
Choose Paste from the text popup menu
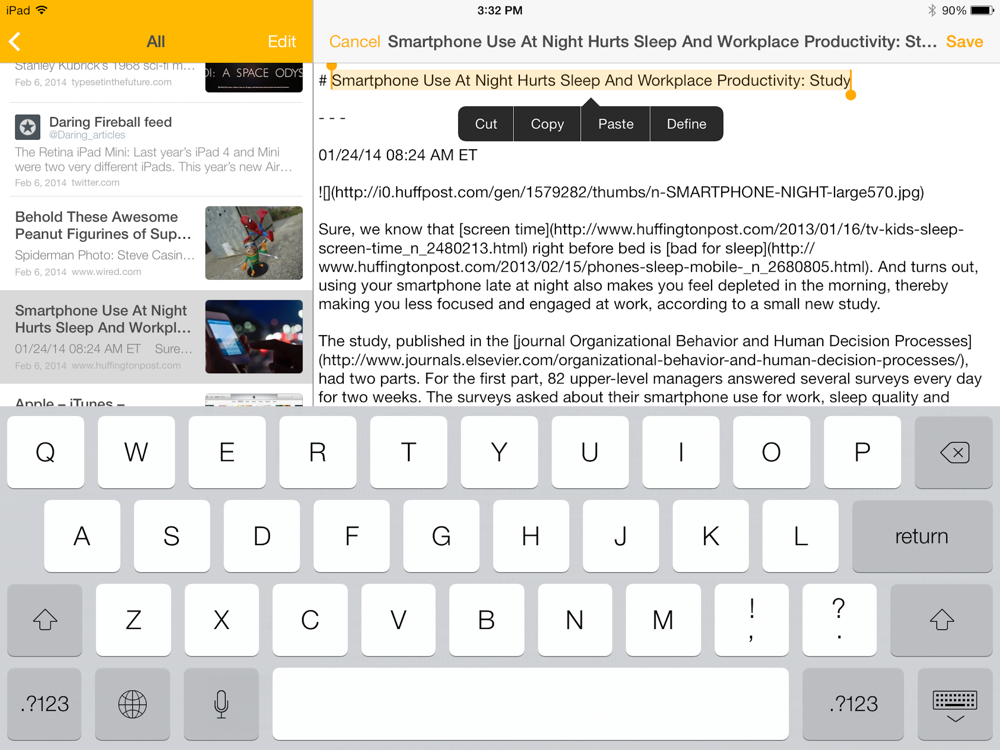click(615, 124)
